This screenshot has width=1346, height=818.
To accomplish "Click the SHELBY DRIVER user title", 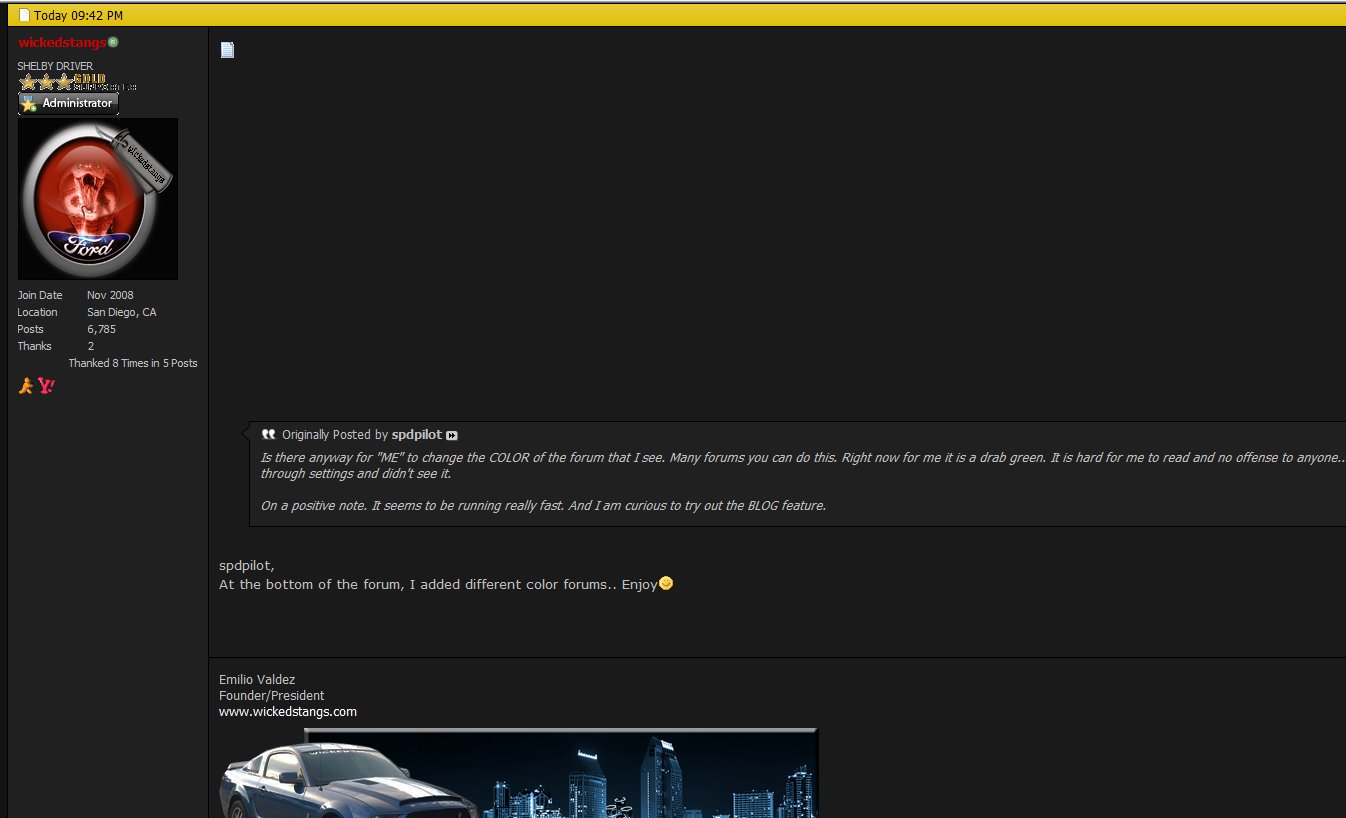I will coord(55,66).
